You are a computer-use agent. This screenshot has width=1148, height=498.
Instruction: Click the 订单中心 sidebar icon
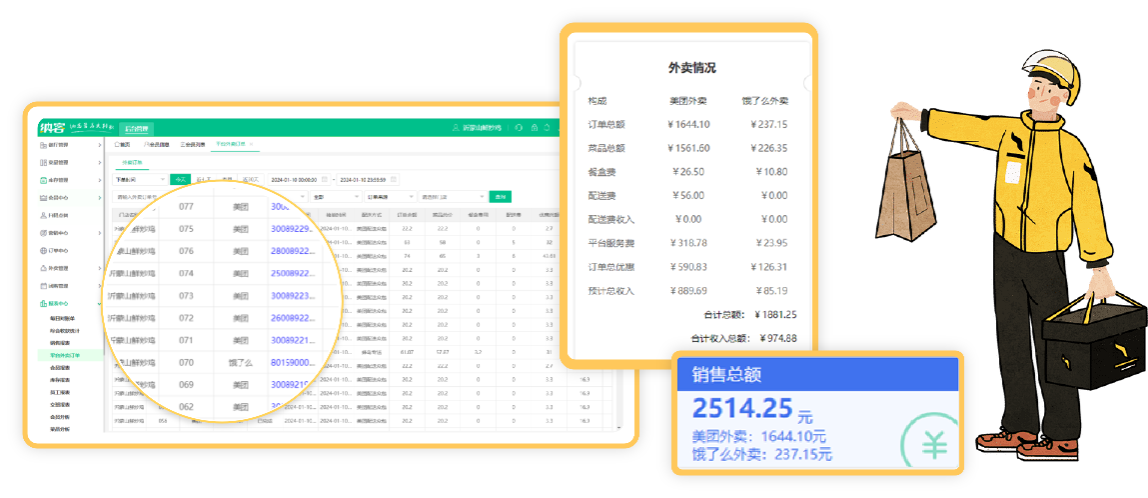click(42, 250)
